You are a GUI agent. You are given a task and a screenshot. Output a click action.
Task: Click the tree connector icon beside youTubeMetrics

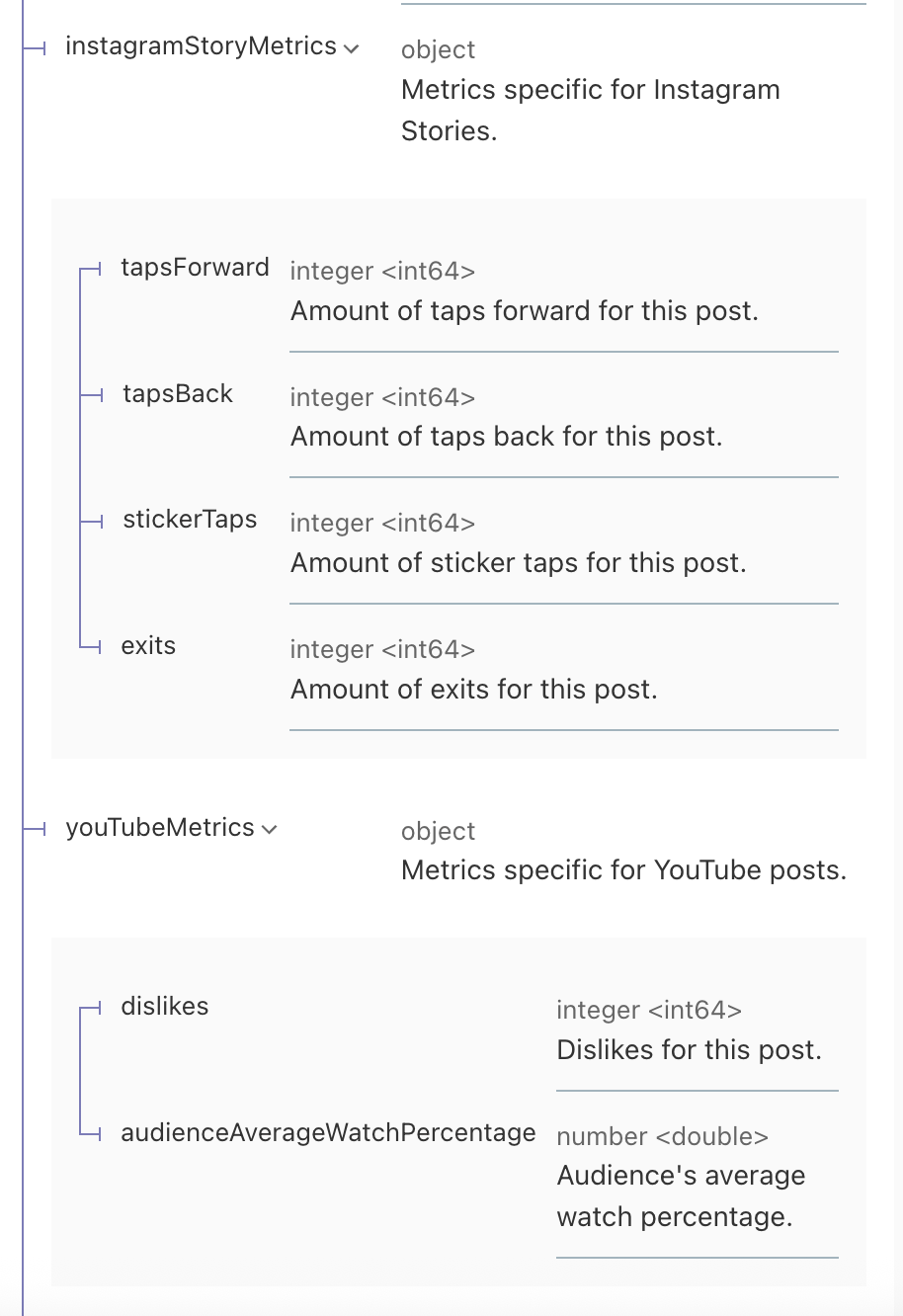pyautogui.click(x=36, y=828)
